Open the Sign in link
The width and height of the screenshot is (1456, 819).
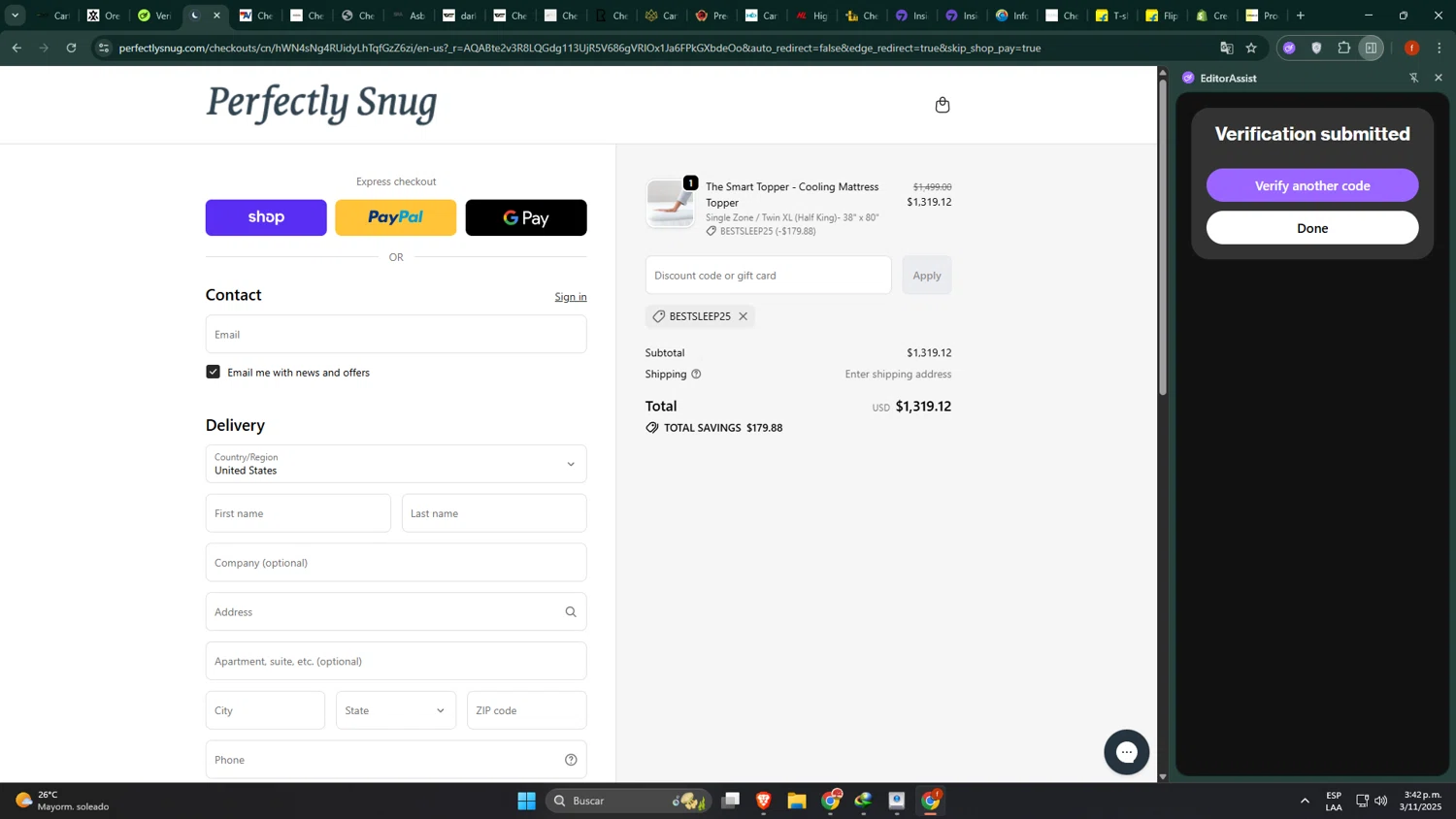click(x=571, y=297)
